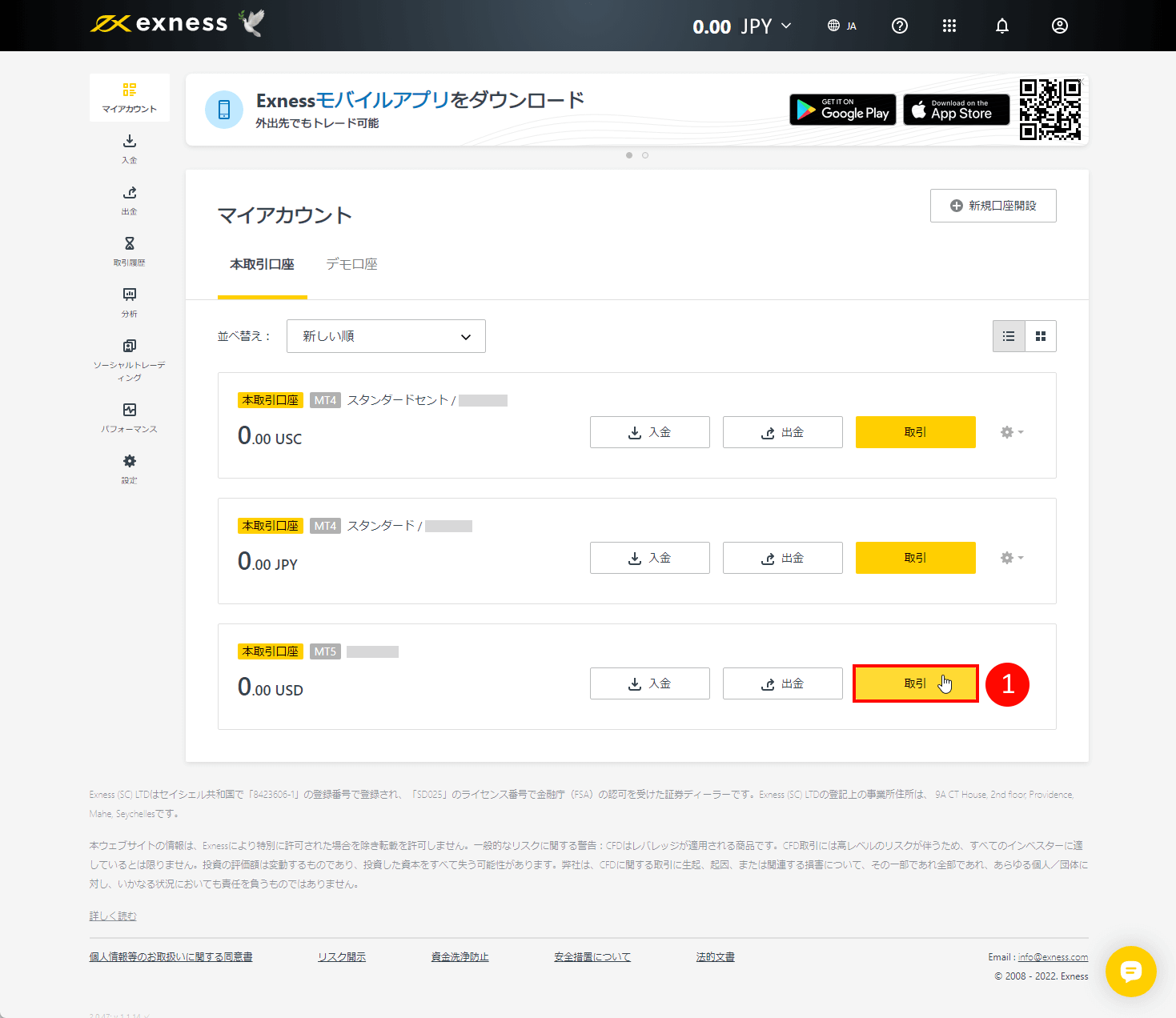The height and width of the screenshot is (1018, 1176).
Task: Open the 分析 section in the sidebar
Action: [129, 302]
